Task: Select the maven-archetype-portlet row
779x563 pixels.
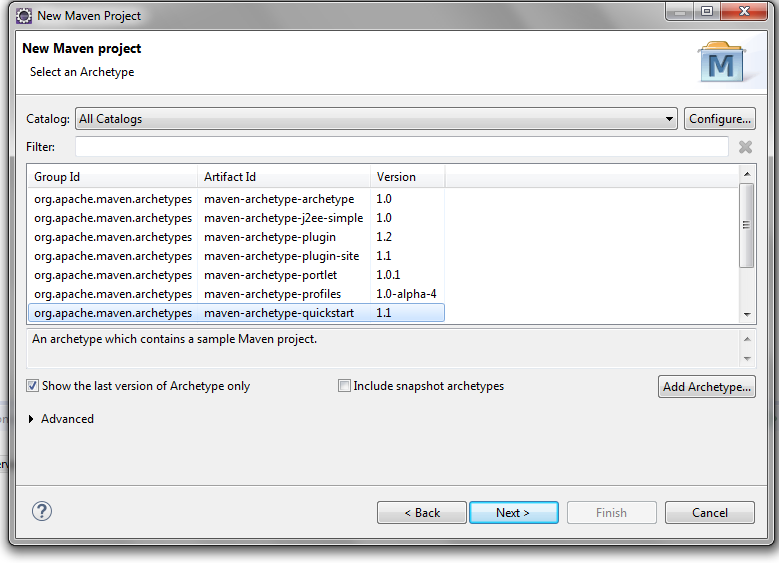Action: [x=236, y=275]
